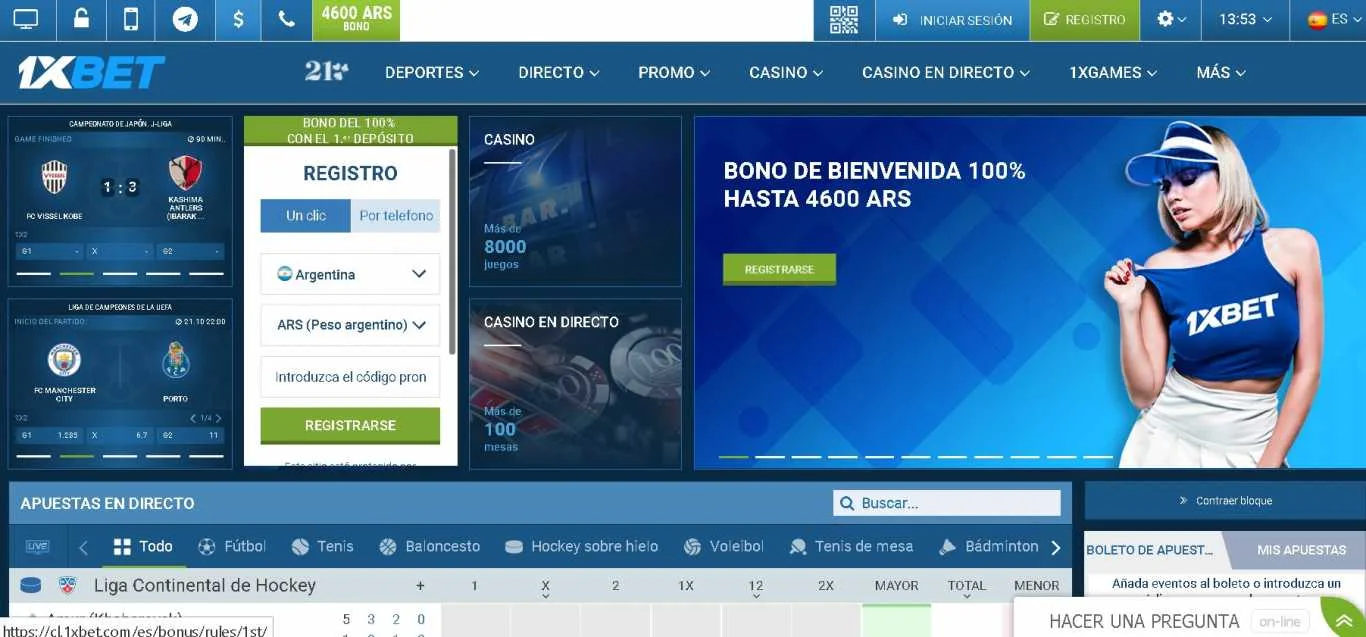Image resolution: width=1366 pixels, height=637 pixels.
Task: Open the 4600 ARS bono offer
Action: [x=357, y=19]
